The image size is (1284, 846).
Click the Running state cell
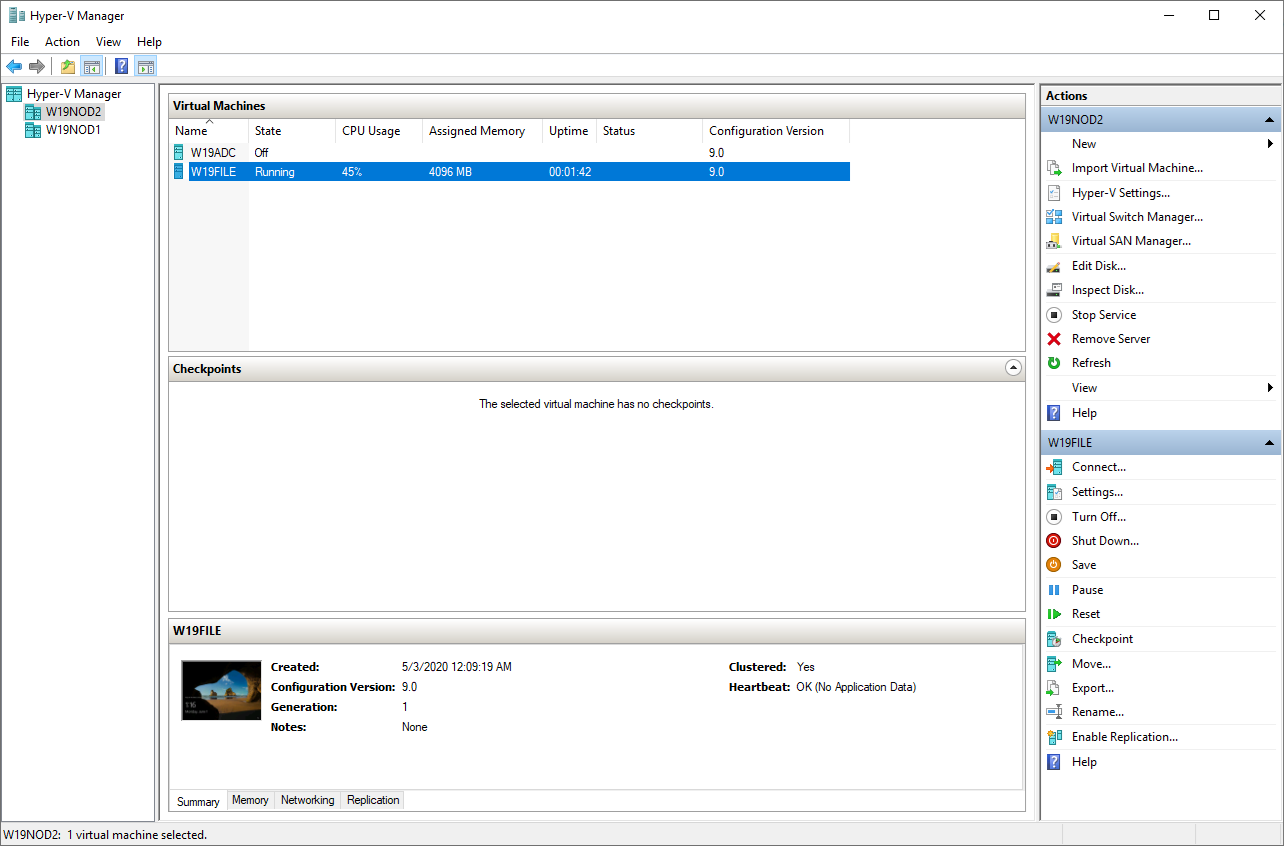275,172
